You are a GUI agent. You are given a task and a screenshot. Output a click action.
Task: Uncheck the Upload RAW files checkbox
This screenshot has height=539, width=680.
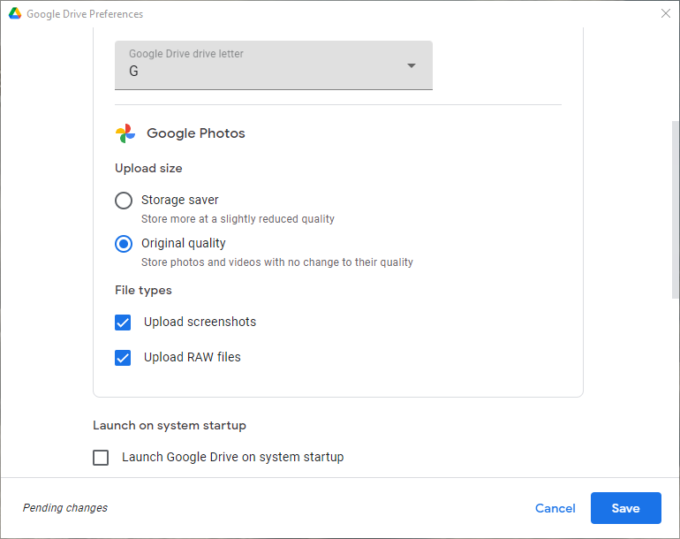(123, 358)
